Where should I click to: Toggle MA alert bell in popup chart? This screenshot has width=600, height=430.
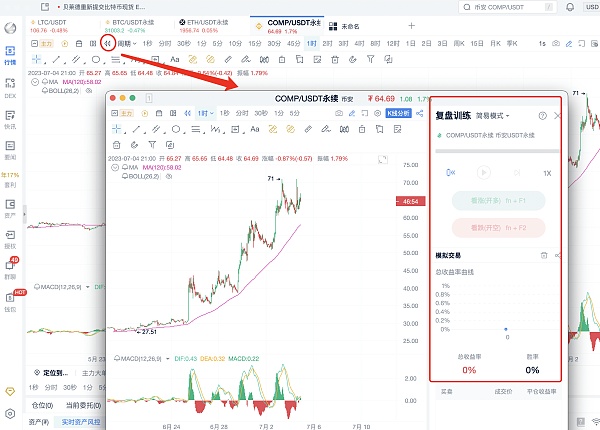pos(125,167)
